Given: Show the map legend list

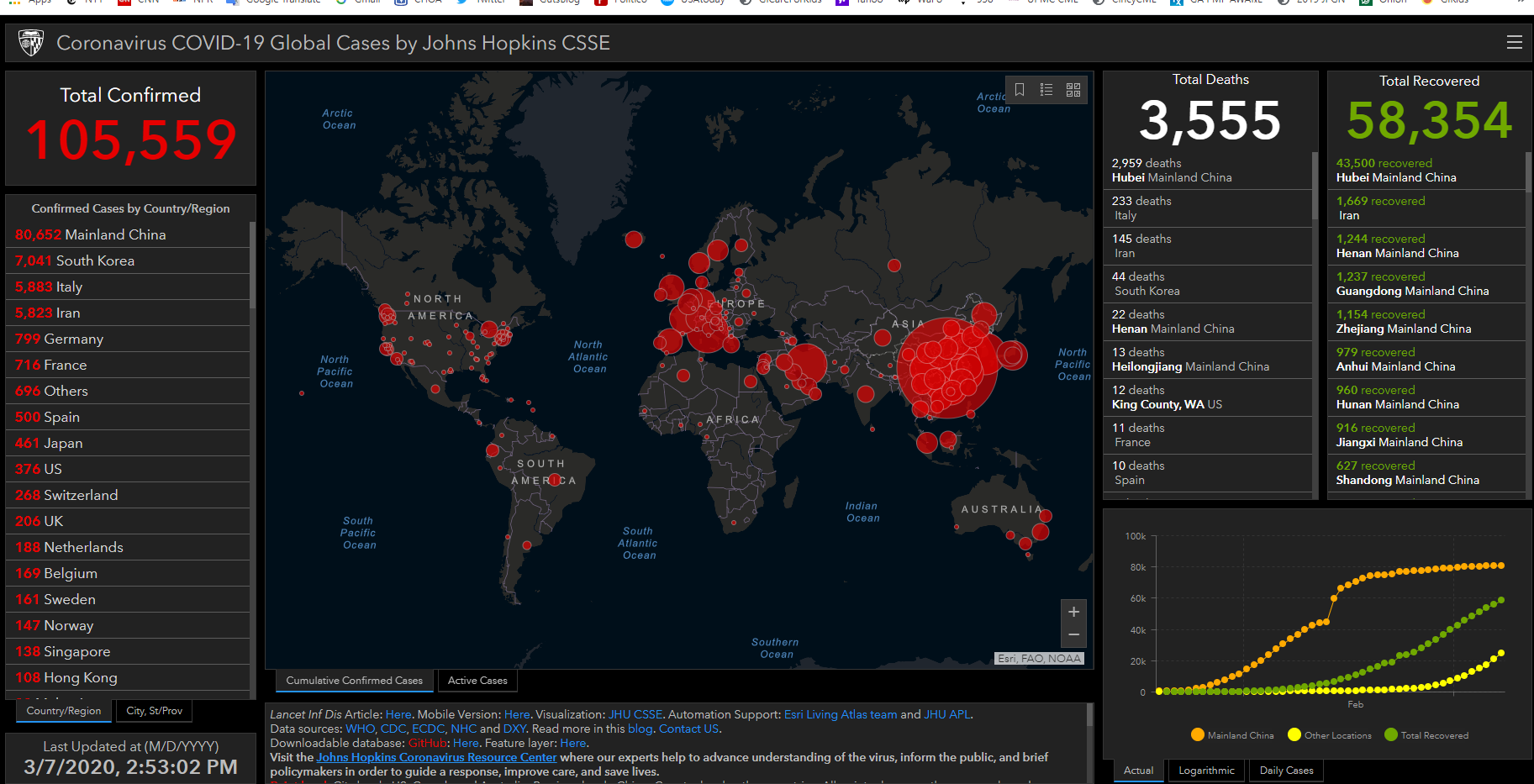Looking at the screenshot, I should (1046, 90).
